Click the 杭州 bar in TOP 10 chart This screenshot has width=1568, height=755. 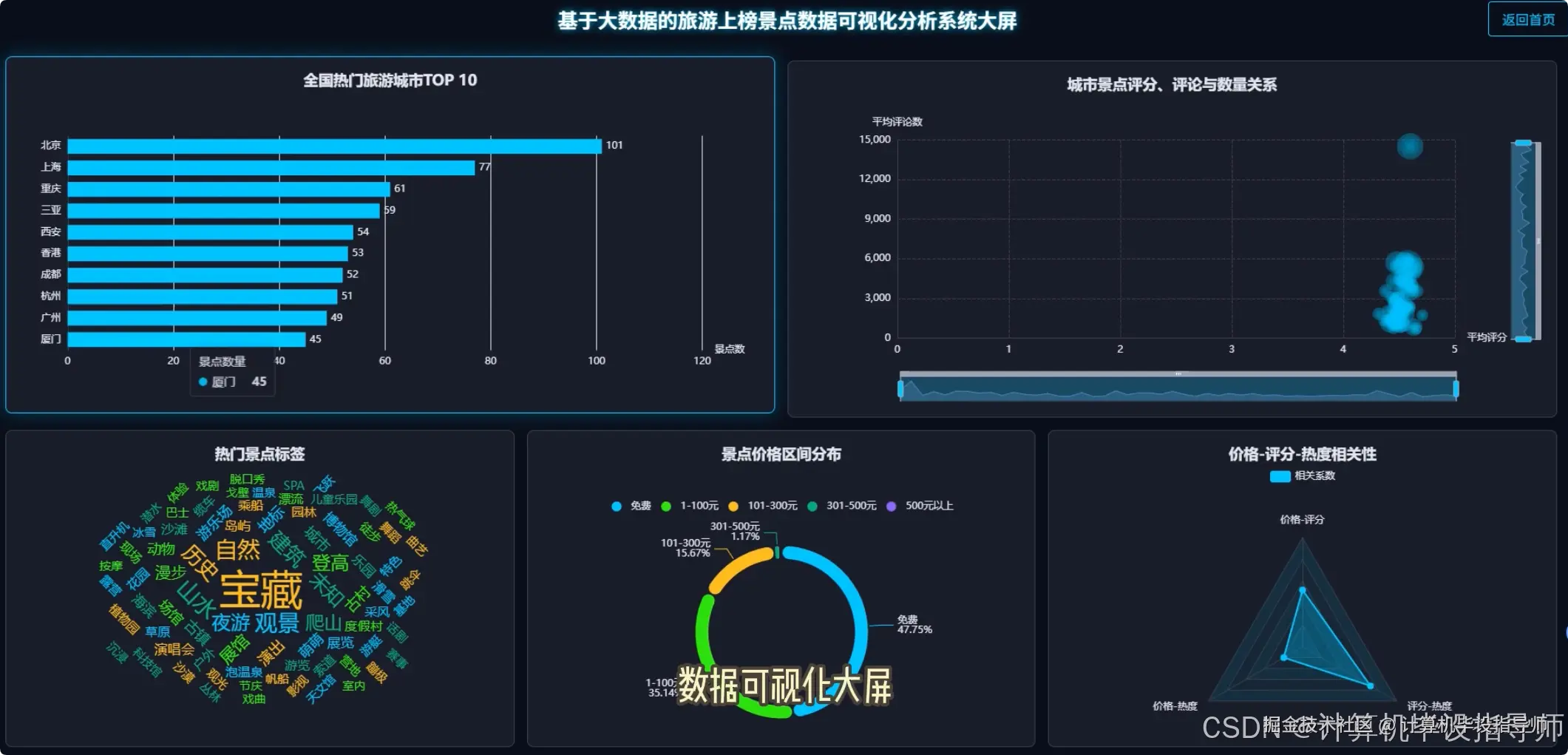(x=202, y=296)
